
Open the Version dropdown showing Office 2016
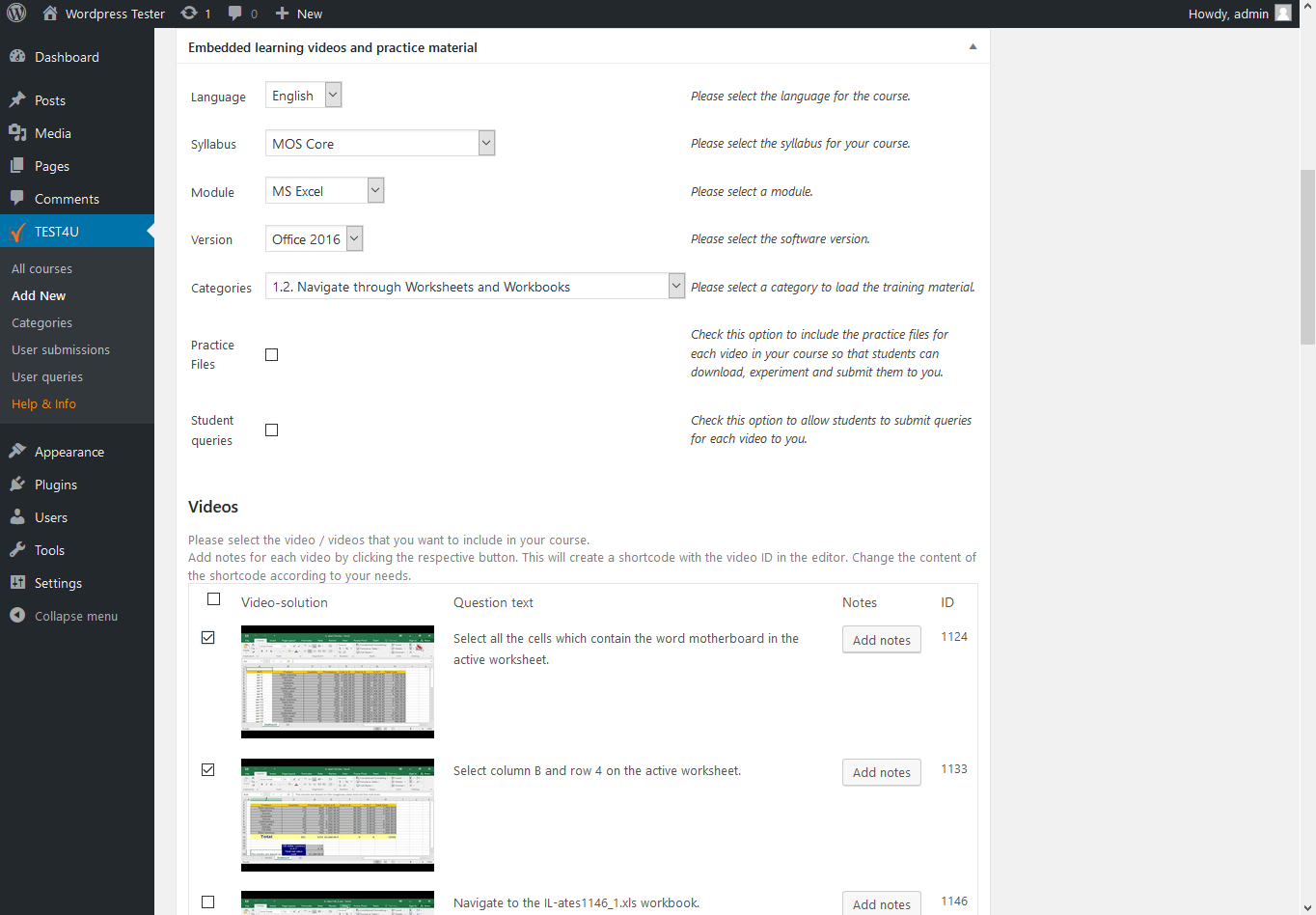(315, 238)
